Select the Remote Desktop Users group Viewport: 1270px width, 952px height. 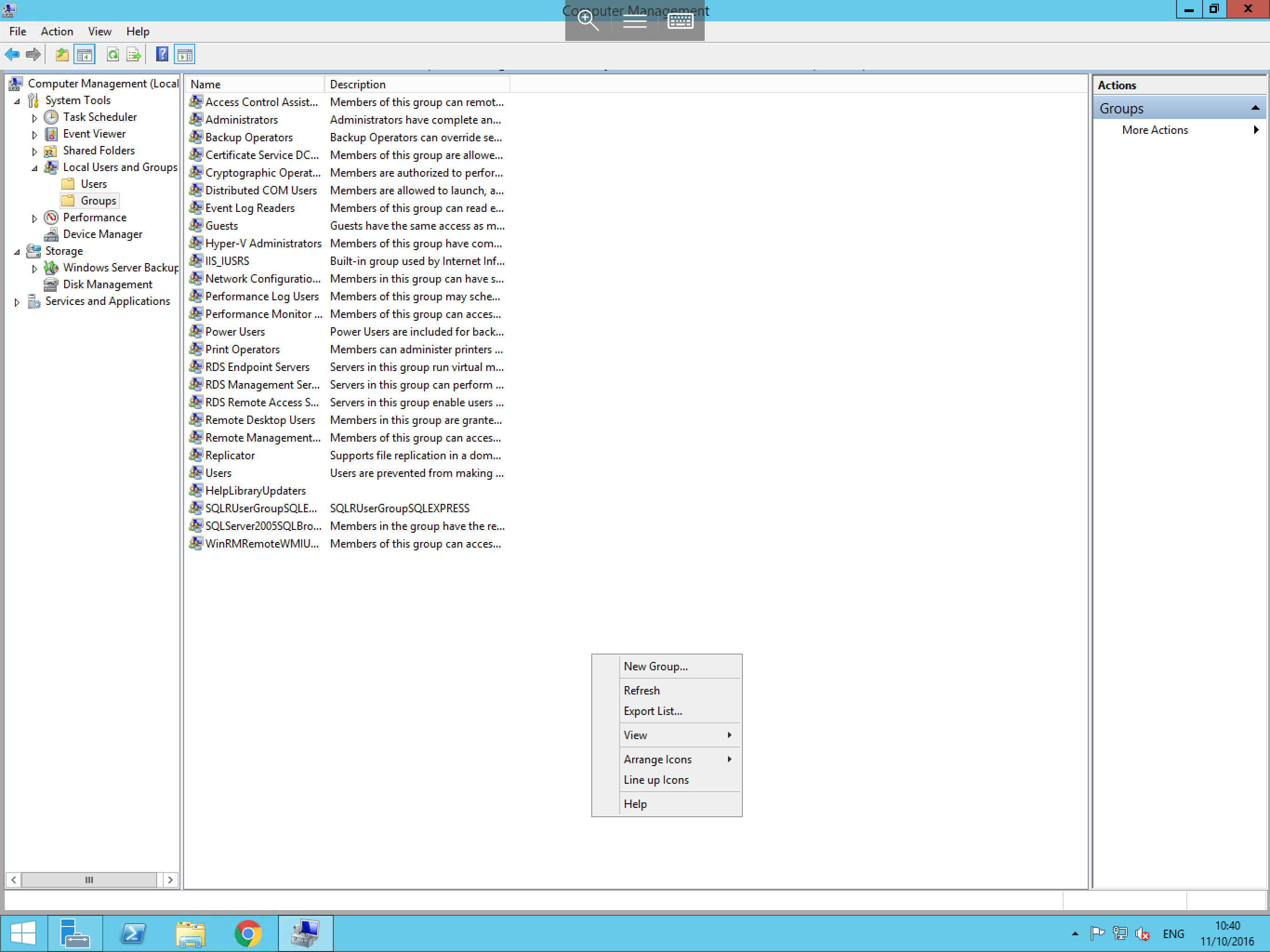coord(259,420)
